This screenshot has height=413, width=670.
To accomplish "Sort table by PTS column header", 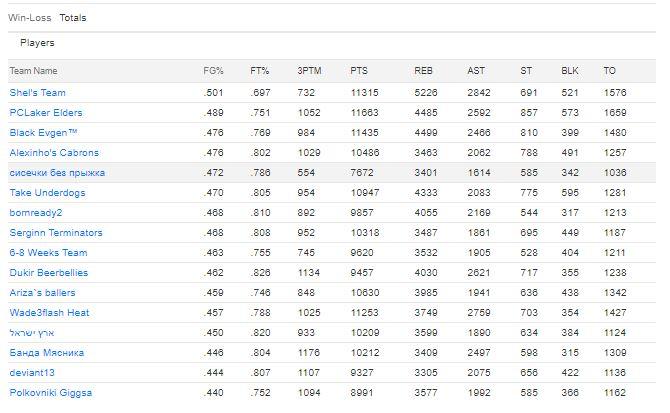I will [359, 71].
